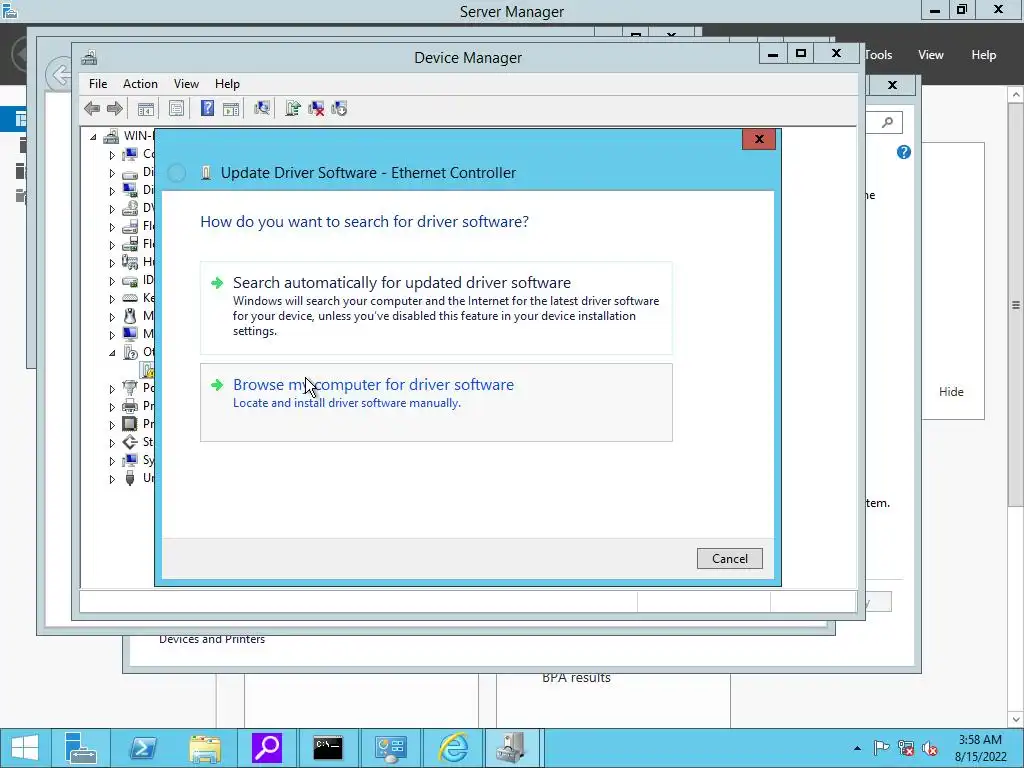
Task: Click the Server Manager vertical scrollbar
Action: [x=1016, y=305]
